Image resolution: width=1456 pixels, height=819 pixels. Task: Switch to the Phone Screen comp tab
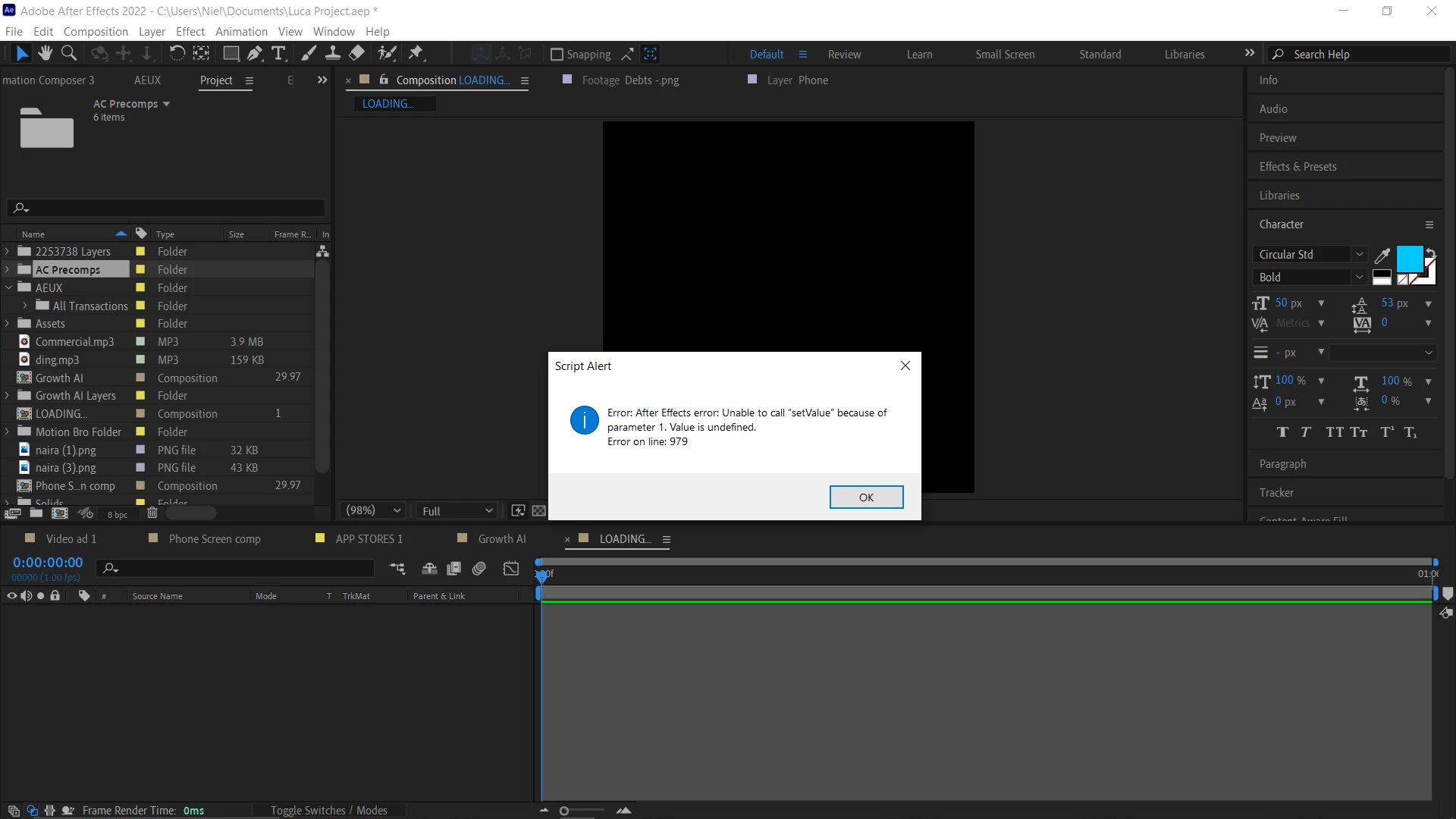tap(215, 539)
